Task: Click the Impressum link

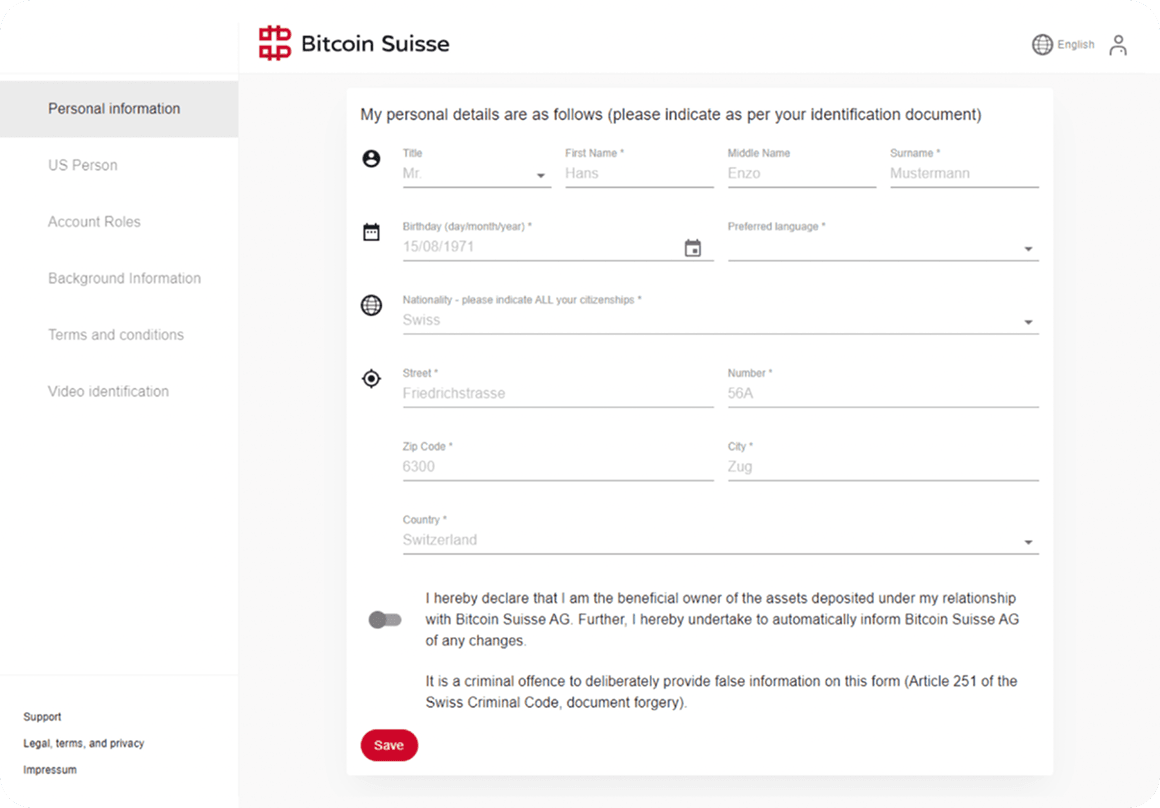Action: click(x=50, y=770)
